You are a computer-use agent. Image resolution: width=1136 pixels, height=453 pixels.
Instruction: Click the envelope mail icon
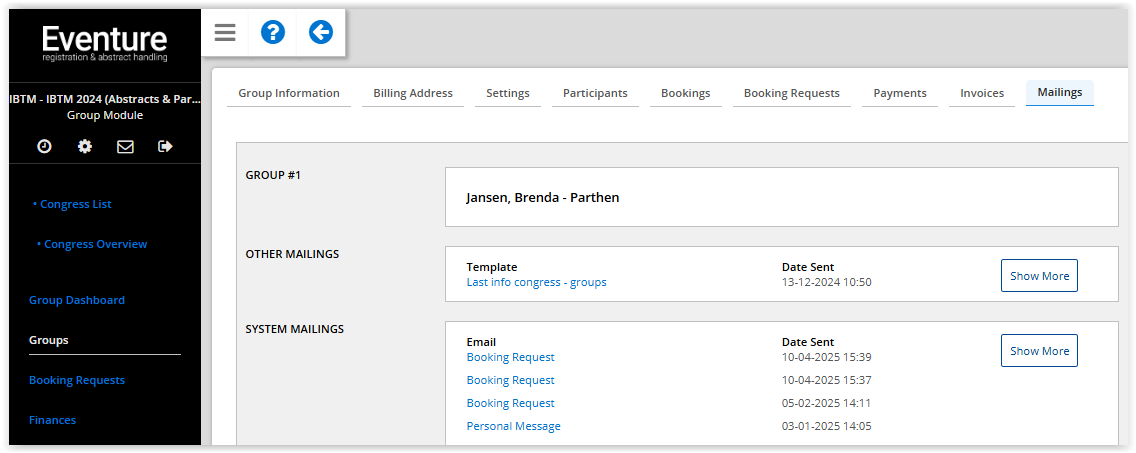pyautogui.click(x=125, y=146)
